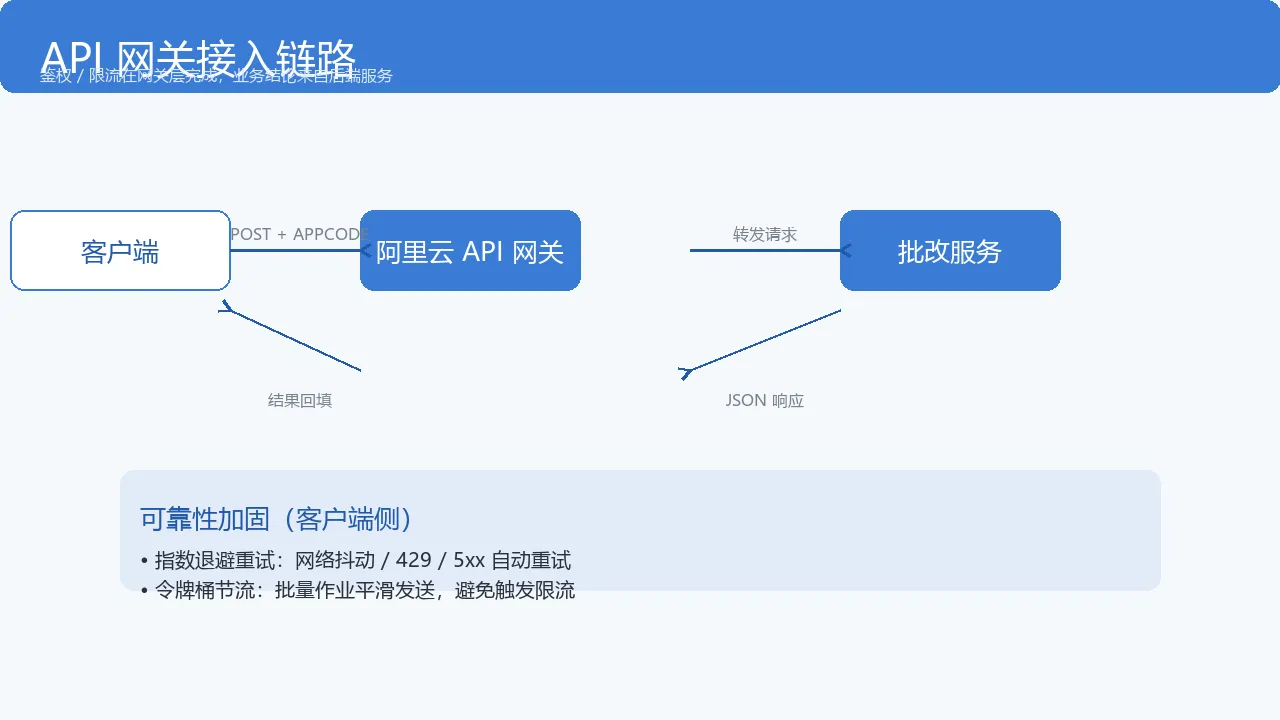The width and height of the screenshot is (1280, 720).
Task: Select the 客户端 box
Action: [120, 250]
